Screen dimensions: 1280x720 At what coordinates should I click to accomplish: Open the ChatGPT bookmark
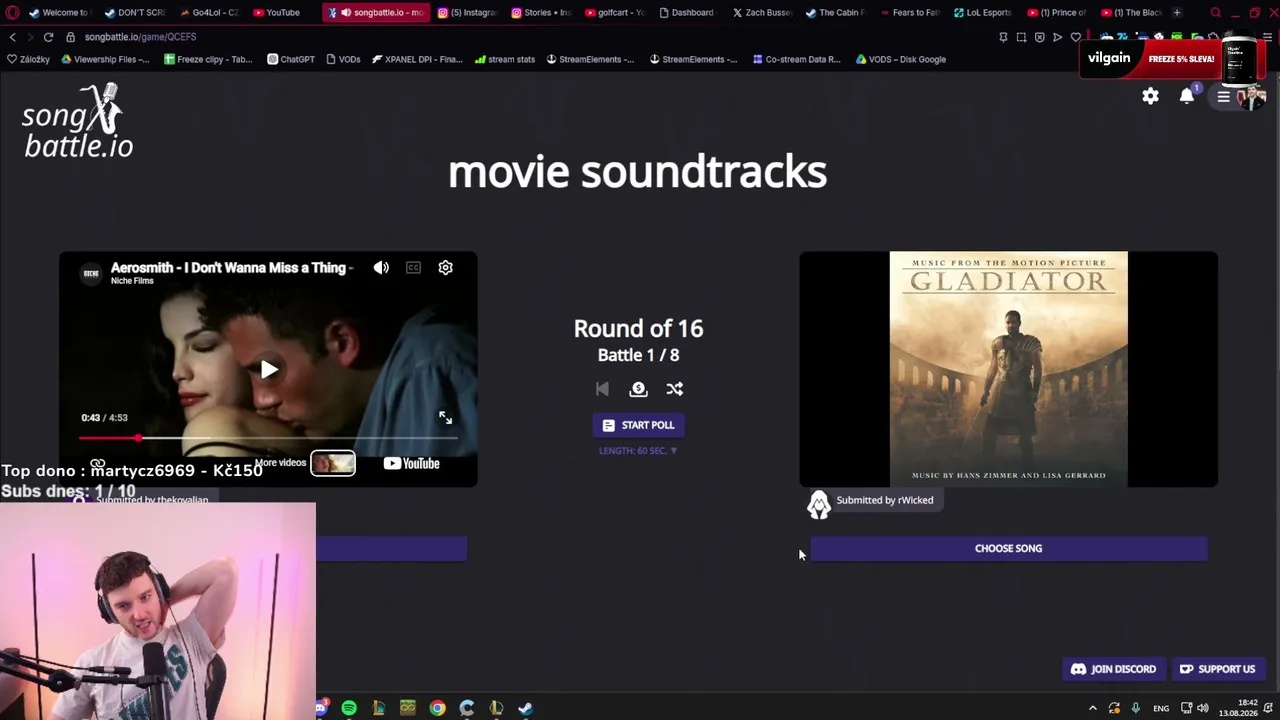(x=291, y=59)
